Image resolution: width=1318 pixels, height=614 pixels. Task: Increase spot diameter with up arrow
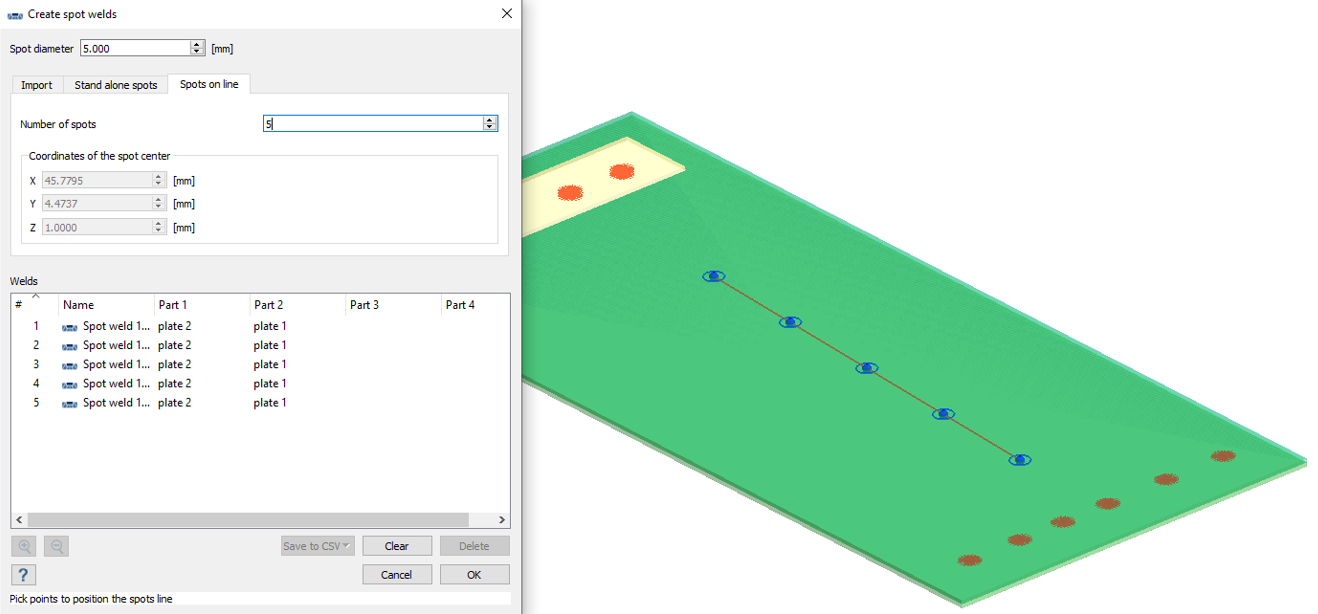coord(197,44)
